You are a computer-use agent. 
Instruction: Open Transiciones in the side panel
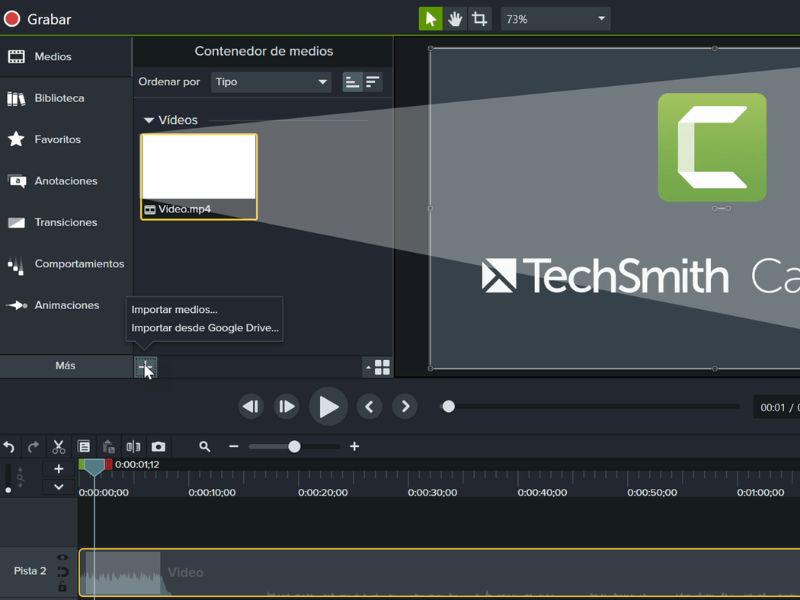click(66, 223)
